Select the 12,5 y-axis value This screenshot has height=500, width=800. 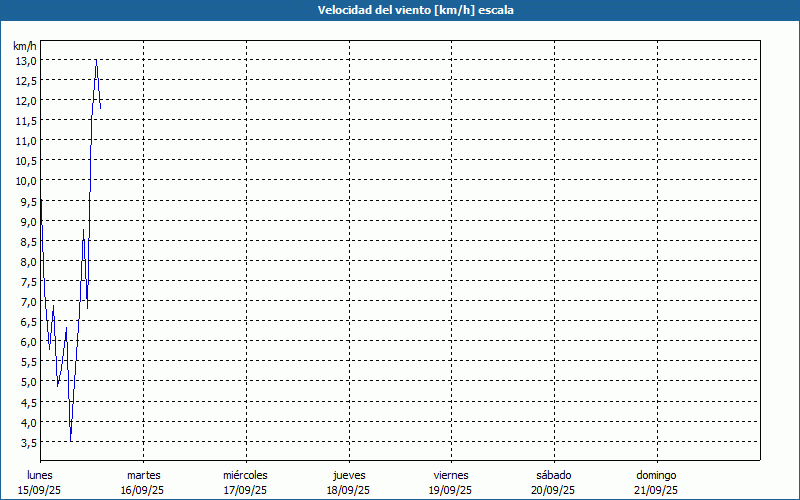click(27, 81)
